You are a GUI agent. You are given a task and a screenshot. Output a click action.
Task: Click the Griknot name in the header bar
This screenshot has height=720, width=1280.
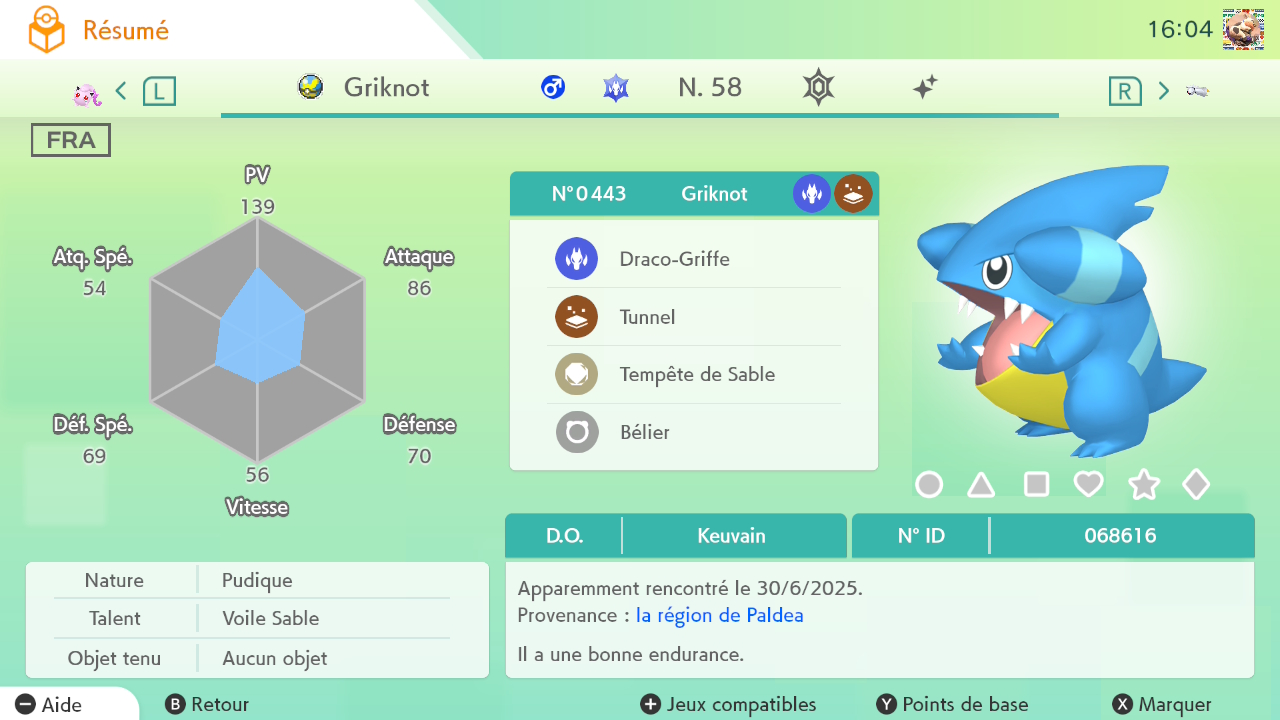(x=386, y=87)
